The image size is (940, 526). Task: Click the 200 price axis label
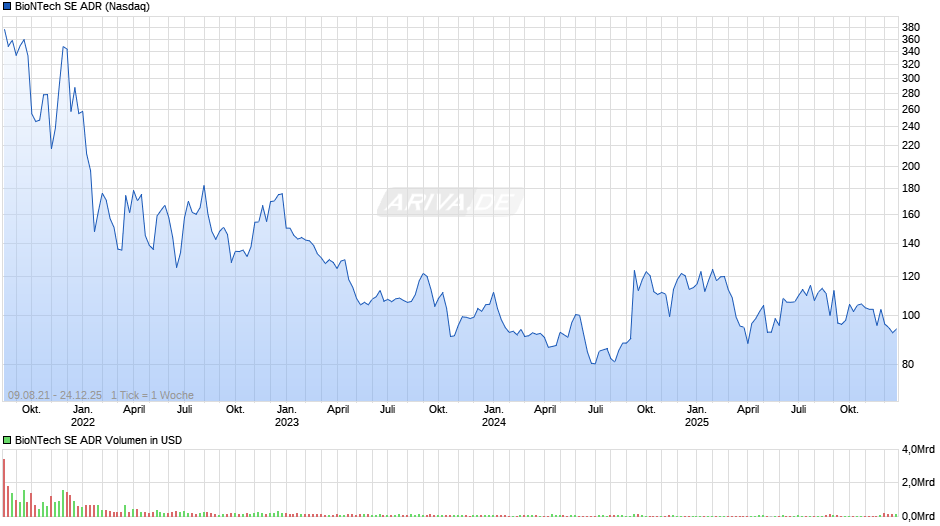click(911, 166)
